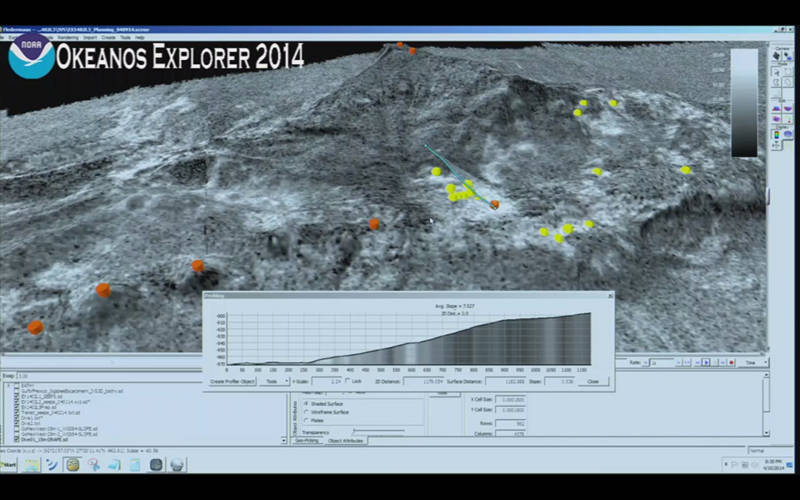Screen dimensions: 800x500
Task: Click second Camera icon with blue dot
Action: point(788,56)
